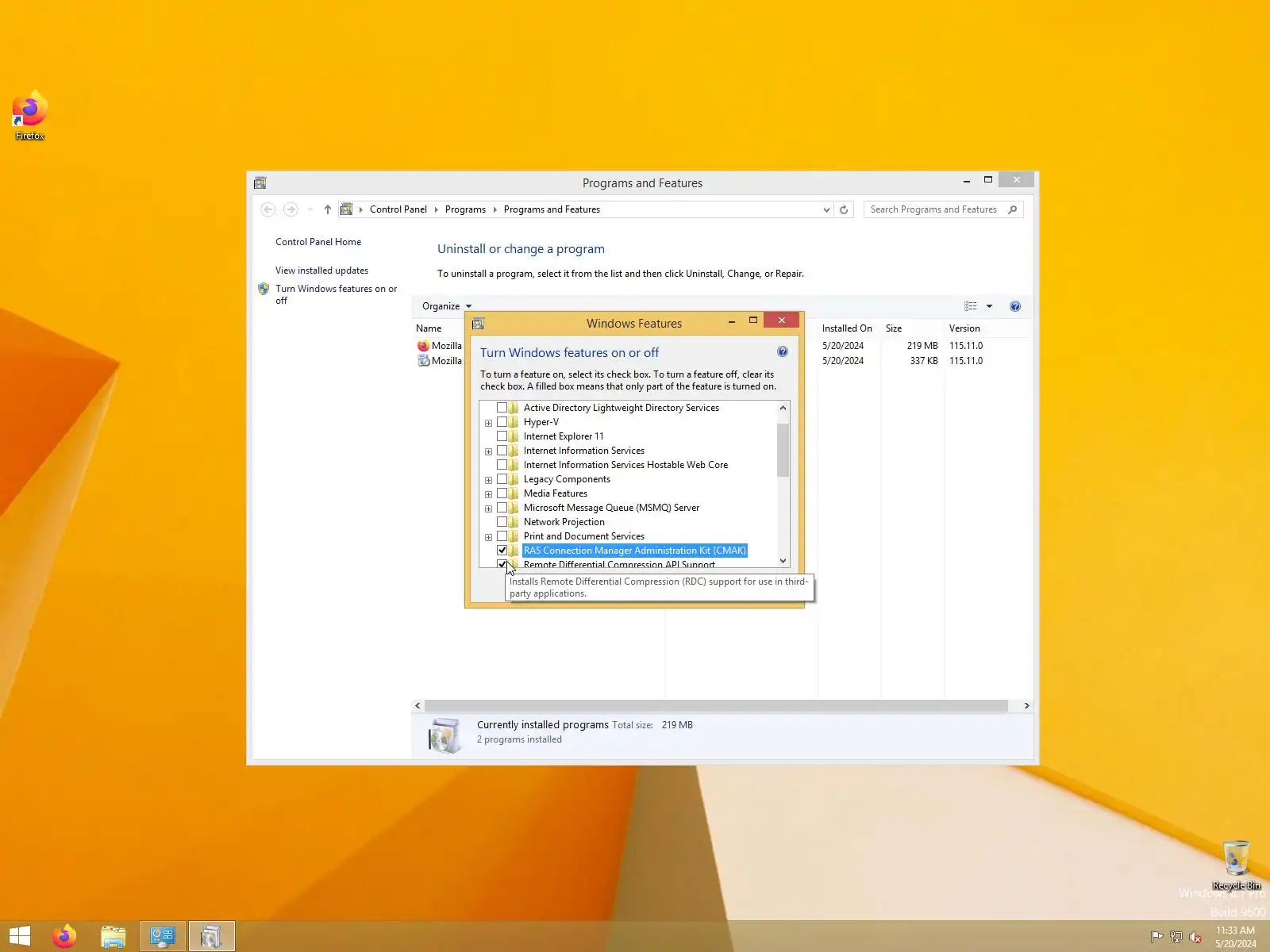Click the Control Panel breadcrumb
The height and width of the screenshot is (952, 1270).
point(398,209)
